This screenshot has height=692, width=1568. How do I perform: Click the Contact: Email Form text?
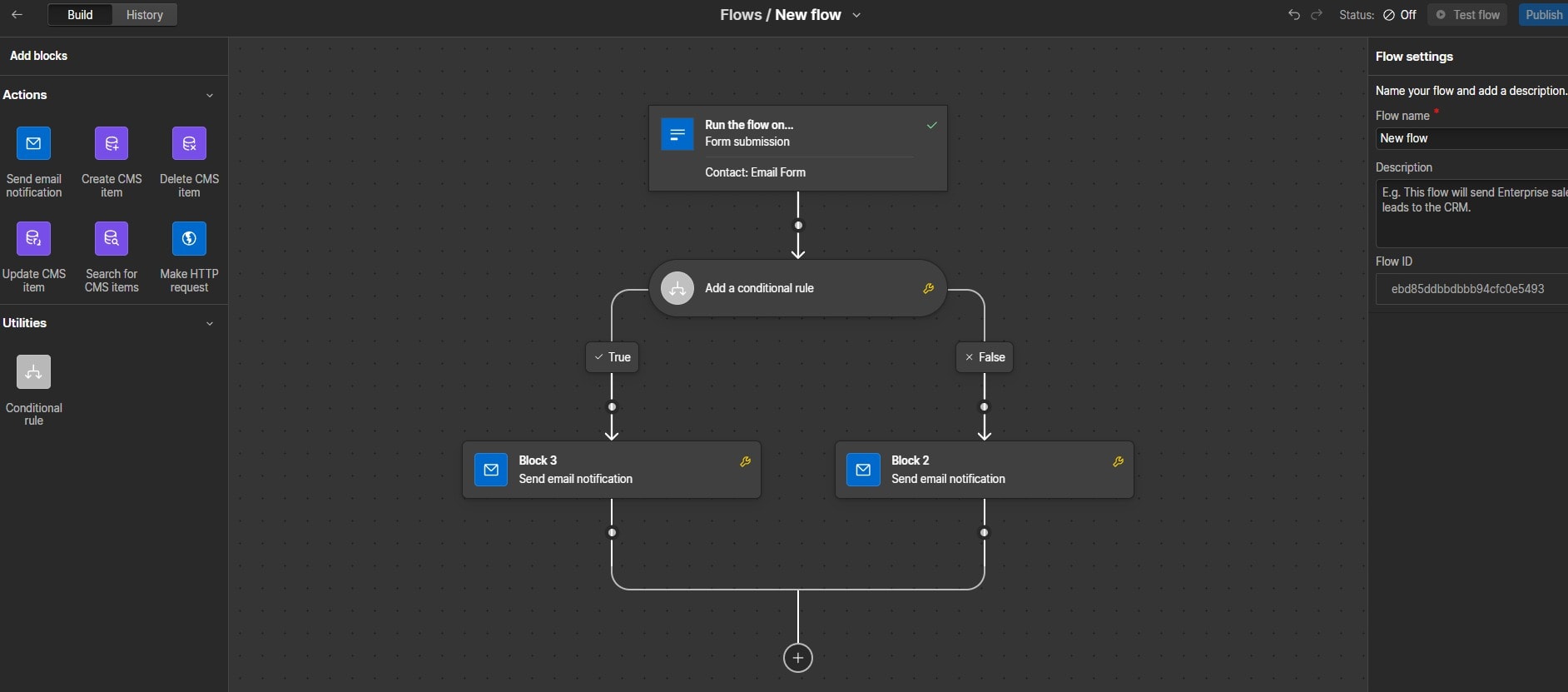coord(755,172)
